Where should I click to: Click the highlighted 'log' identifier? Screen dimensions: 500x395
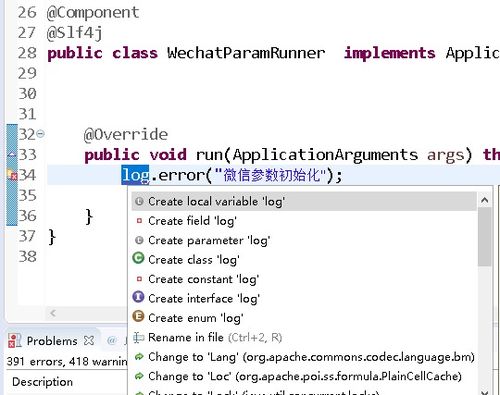(x=135, y=175)
